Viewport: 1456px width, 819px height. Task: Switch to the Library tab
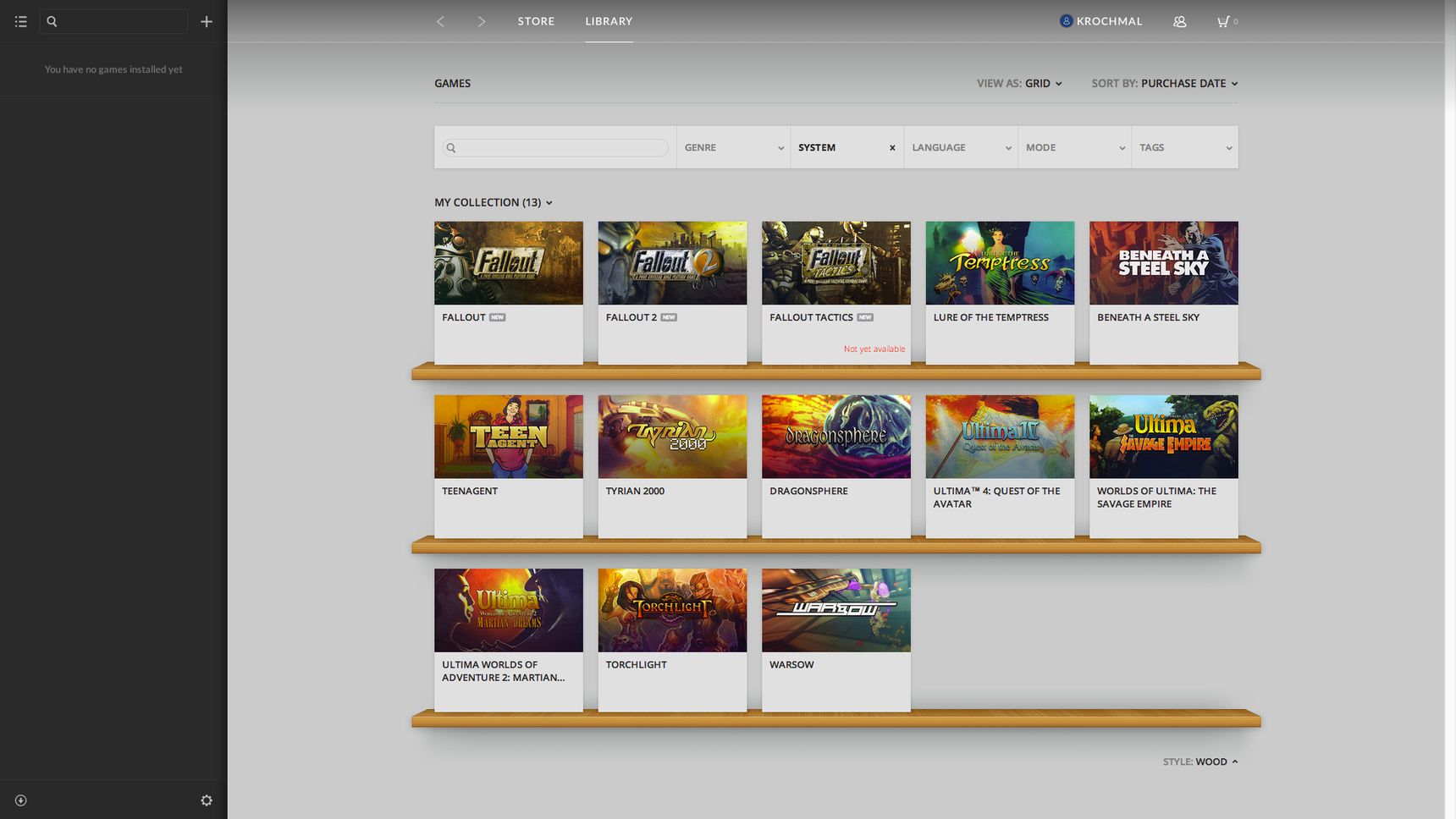[x=609, y=21]
